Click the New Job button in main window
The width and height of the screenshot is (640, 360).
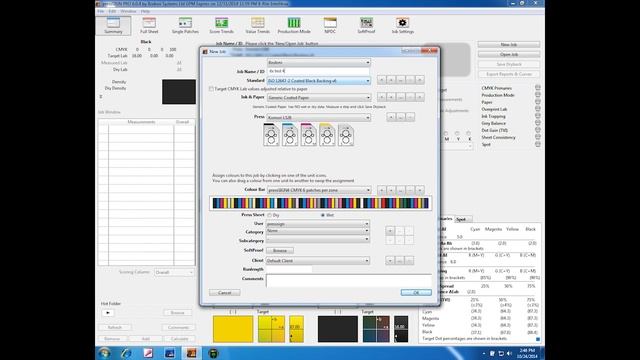click(509, 44)
